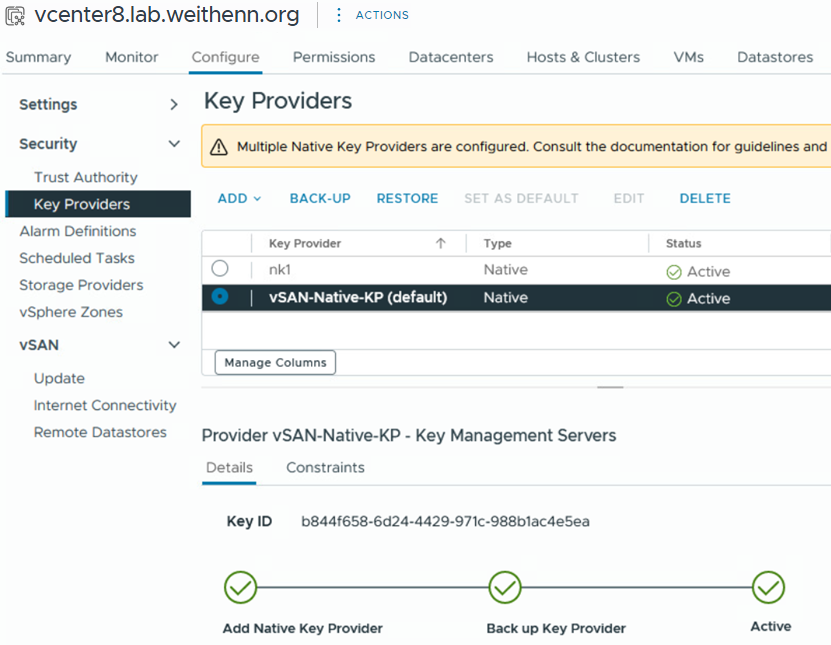
Task: Click the vSAN heading in sidebar
Action: click(39, 345)
